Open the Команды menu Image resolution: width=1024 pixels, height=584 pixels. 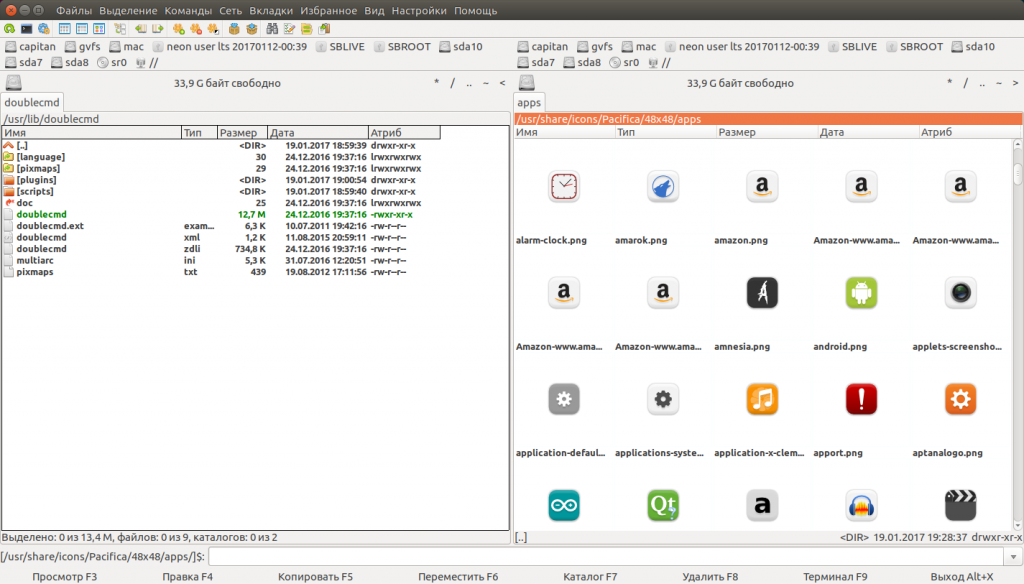tap(188, 10)
